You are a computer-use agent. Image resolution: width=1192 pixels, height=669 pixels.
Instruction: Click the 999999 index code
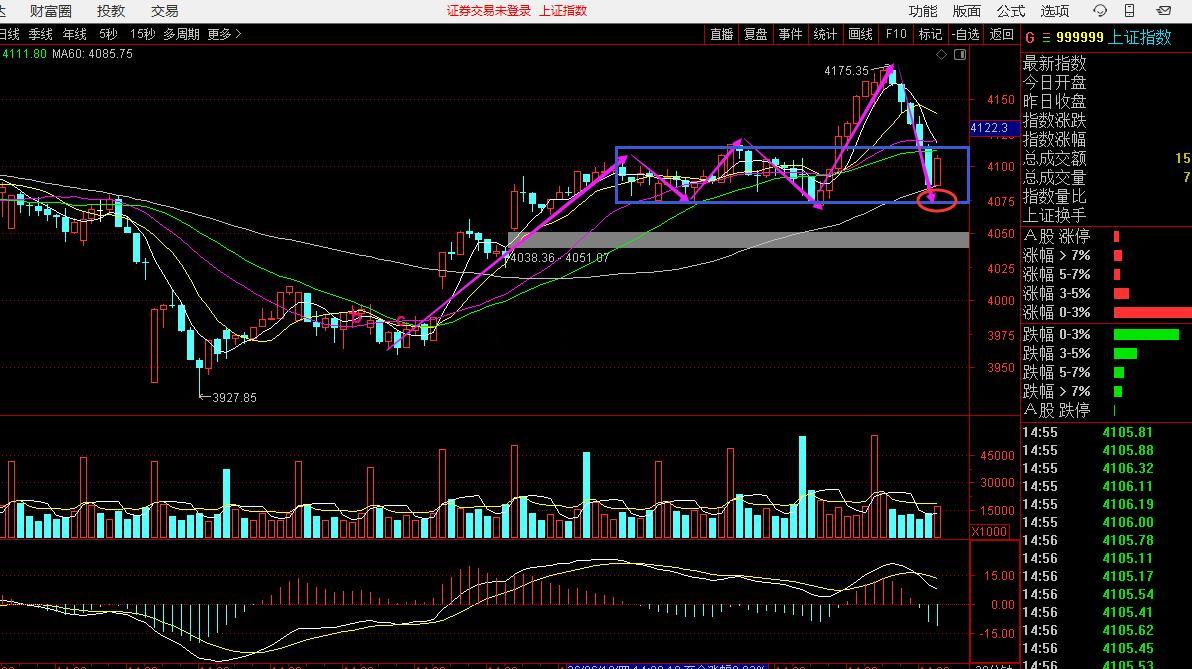(1079, 37)
